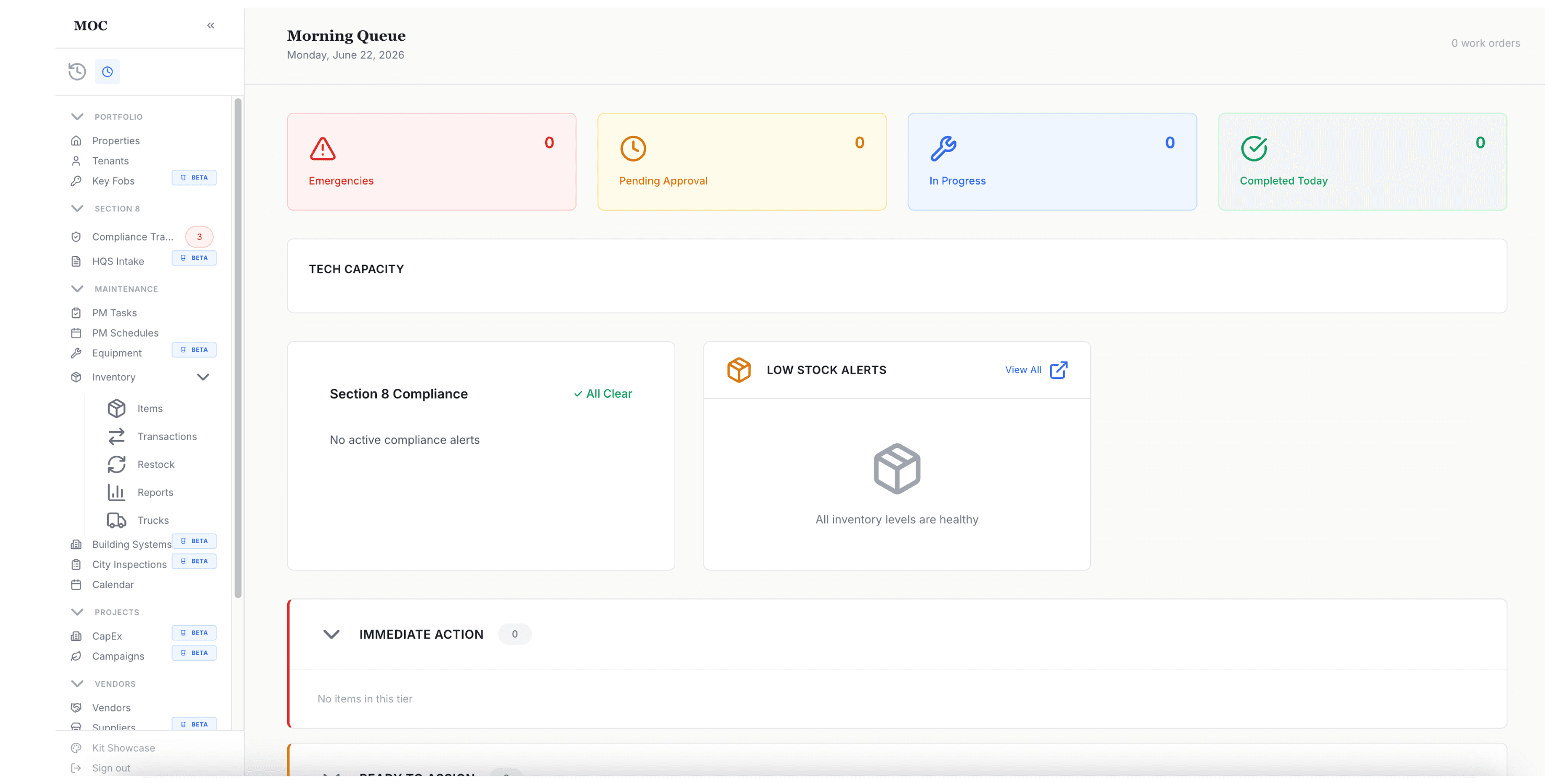Click the Compliance Tracker badge showing 3

point(199,237)
